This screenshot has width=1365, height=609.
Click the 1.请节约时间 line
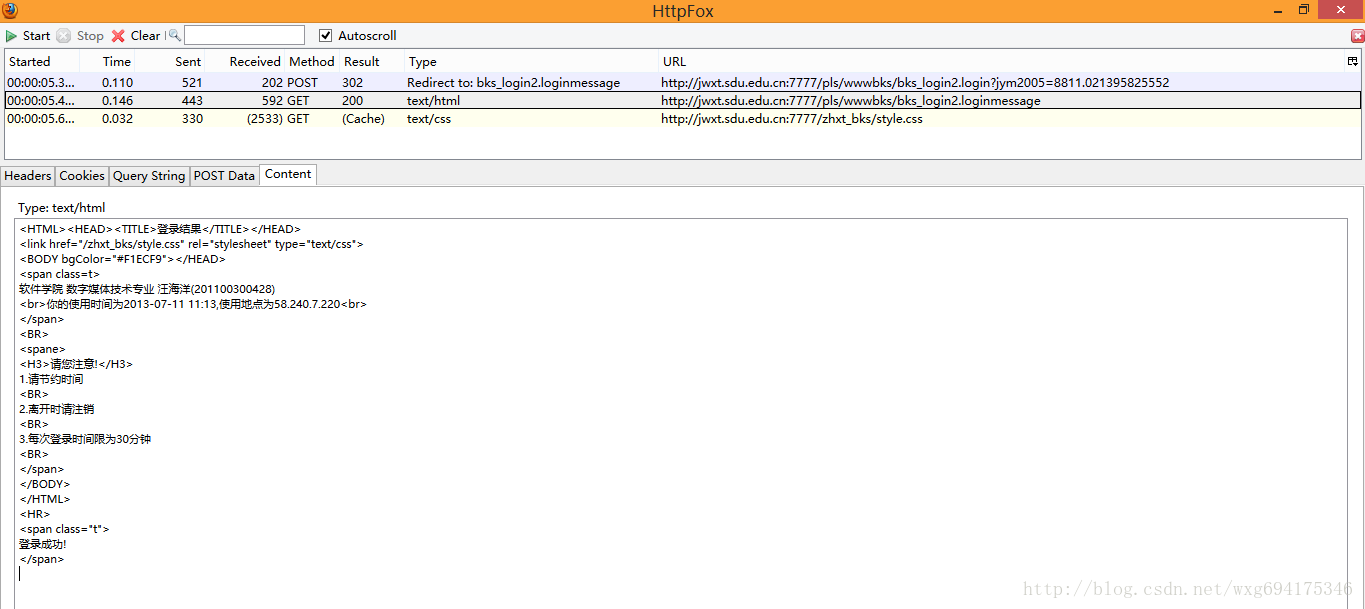tap(51, 379)
